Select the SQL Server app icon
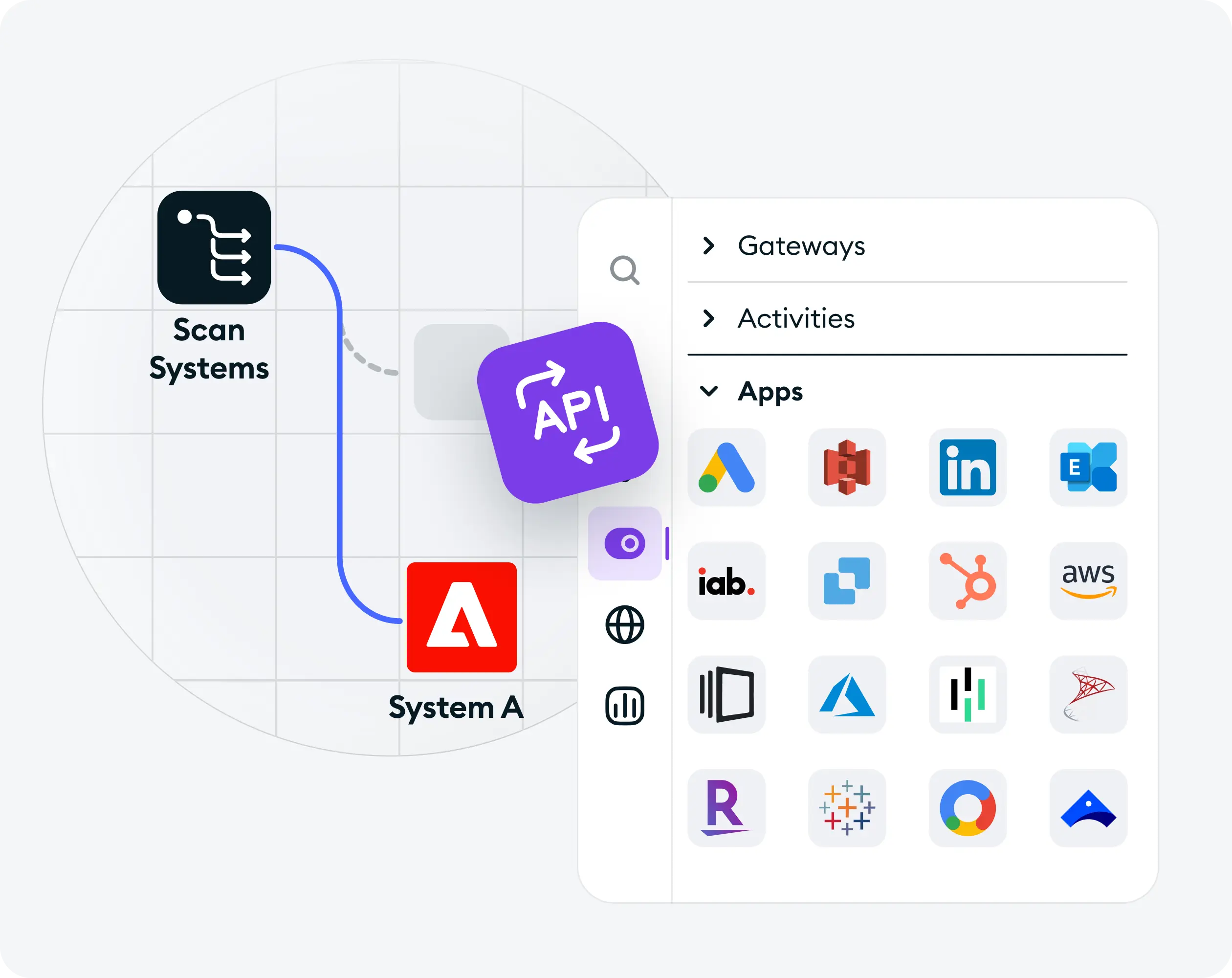Screen dimensions: 1232x978 click(1088, 694)
